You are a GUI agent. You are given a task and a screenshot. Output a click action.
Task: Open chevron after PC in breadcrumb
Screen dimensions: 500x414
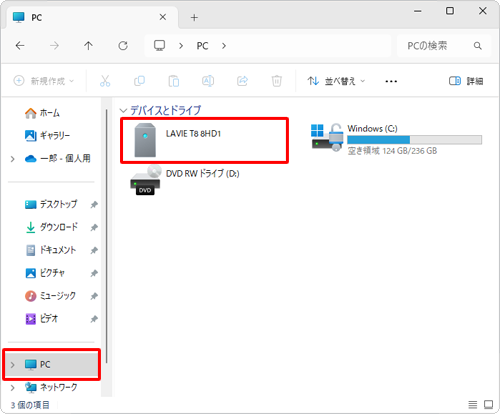coord(224,46)
